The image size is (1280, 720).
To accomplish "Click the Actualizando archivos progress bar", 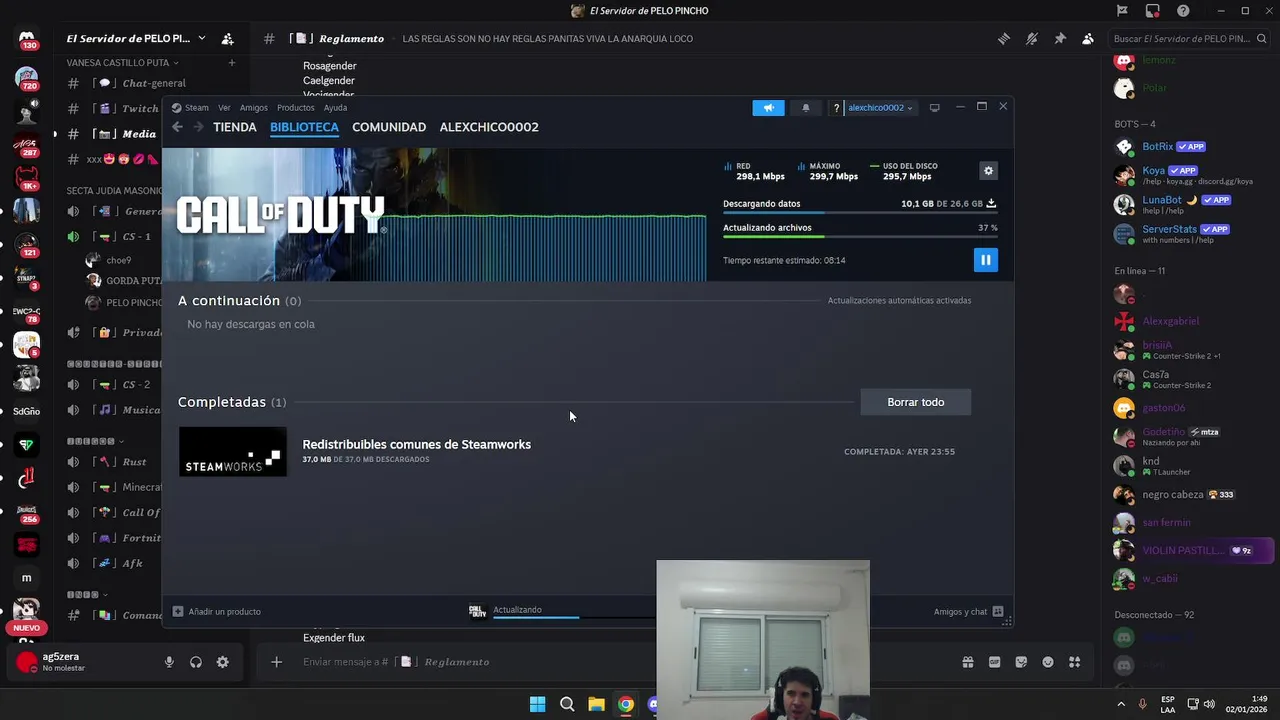I will click(x=860, y=236).
